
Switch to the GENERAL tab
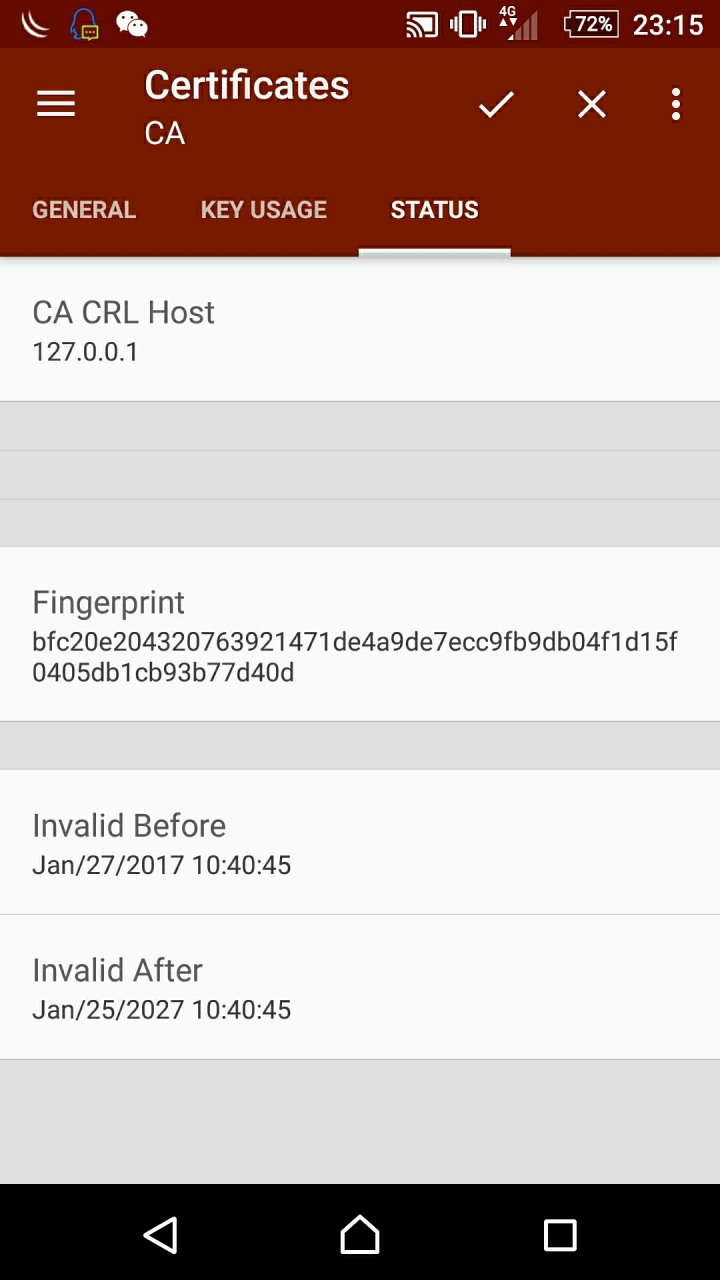[x=84, y=210]
